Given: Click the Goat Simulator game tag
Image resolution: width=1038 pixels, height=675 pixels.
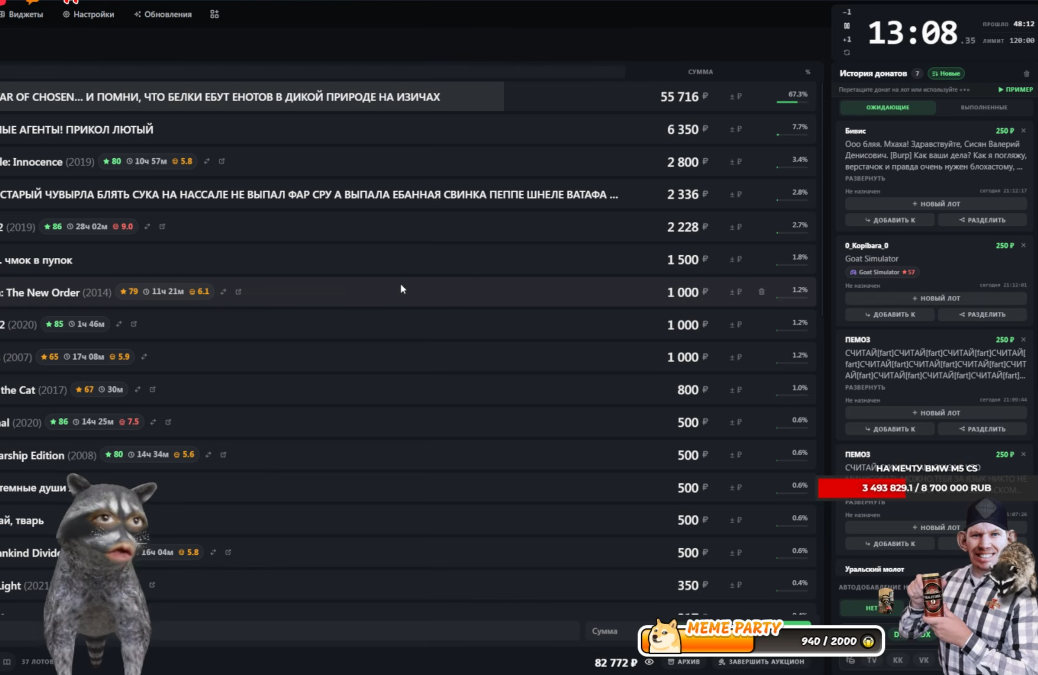Looking at the screenshot, I should click(882, 272).
